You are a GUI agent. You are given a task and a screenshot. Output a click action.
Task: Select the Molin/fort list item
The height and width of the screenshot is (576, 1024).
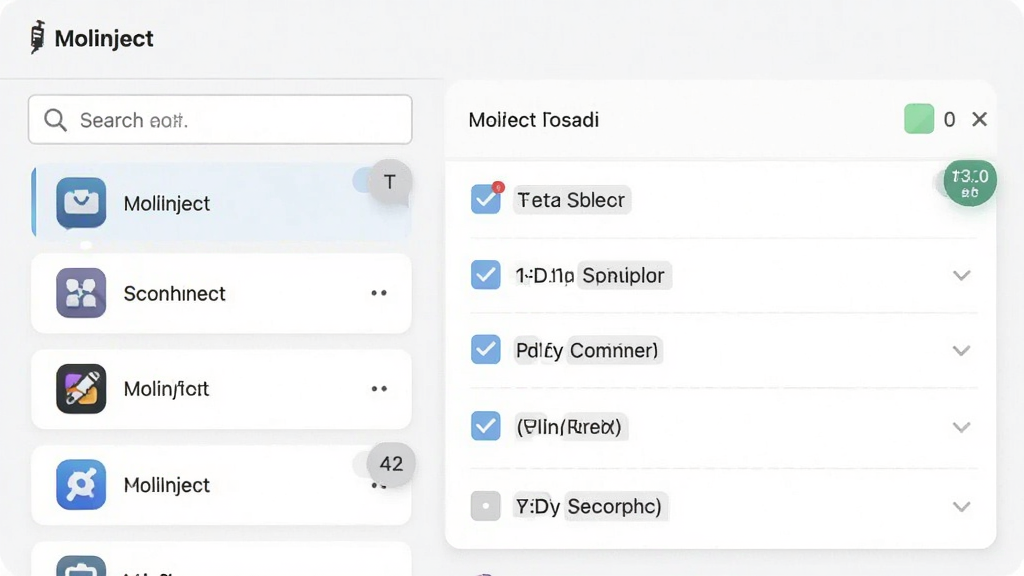221,389
